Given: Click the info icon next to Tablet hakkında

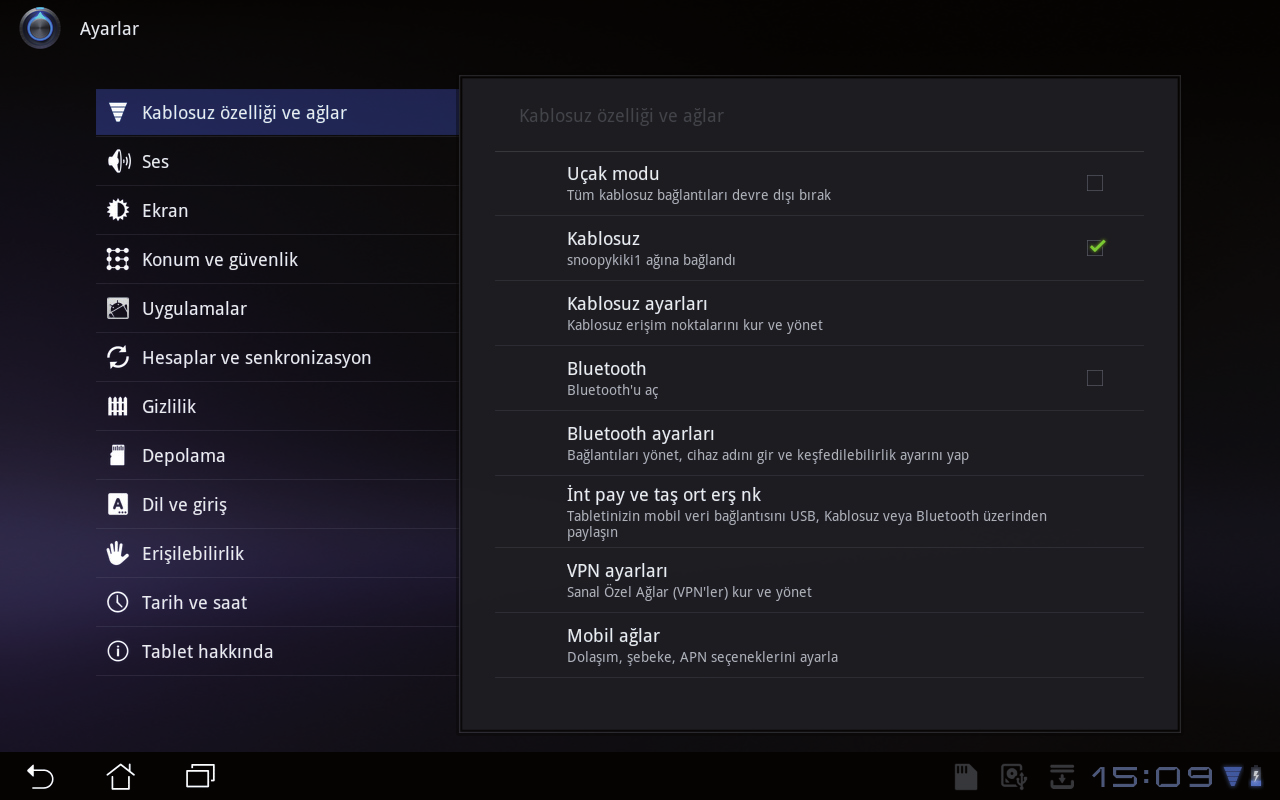Looking at the screenshot, I should pos(118,651).
